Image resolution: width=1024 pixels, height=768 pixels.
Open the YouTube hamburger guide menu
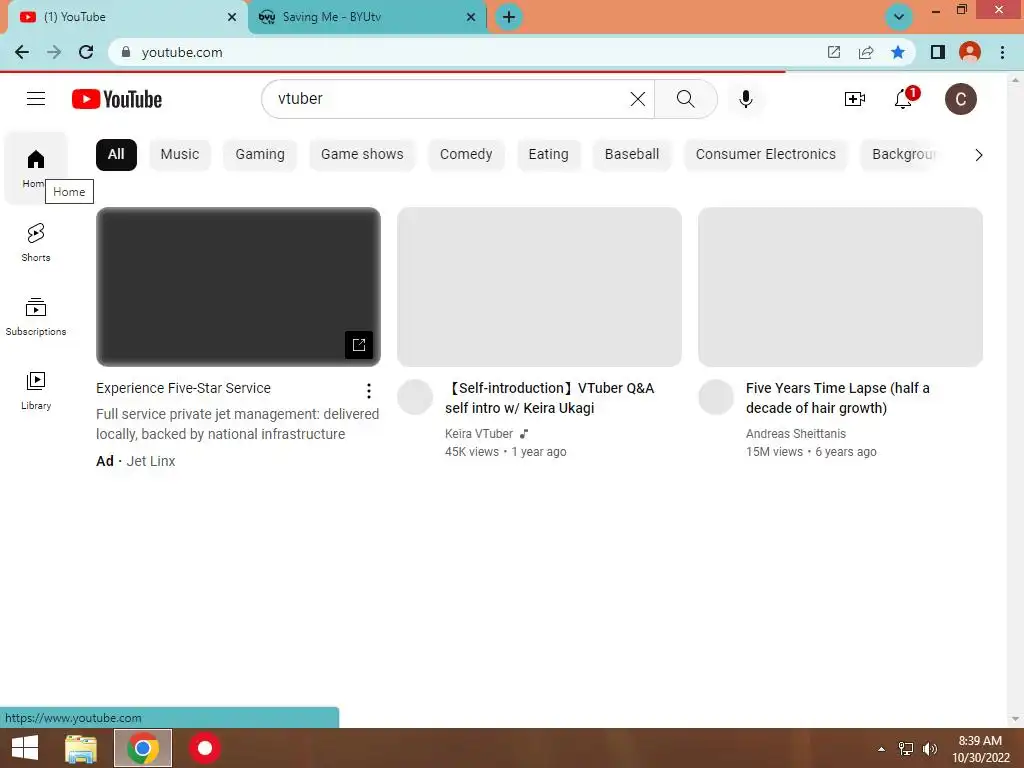point(36,99)
